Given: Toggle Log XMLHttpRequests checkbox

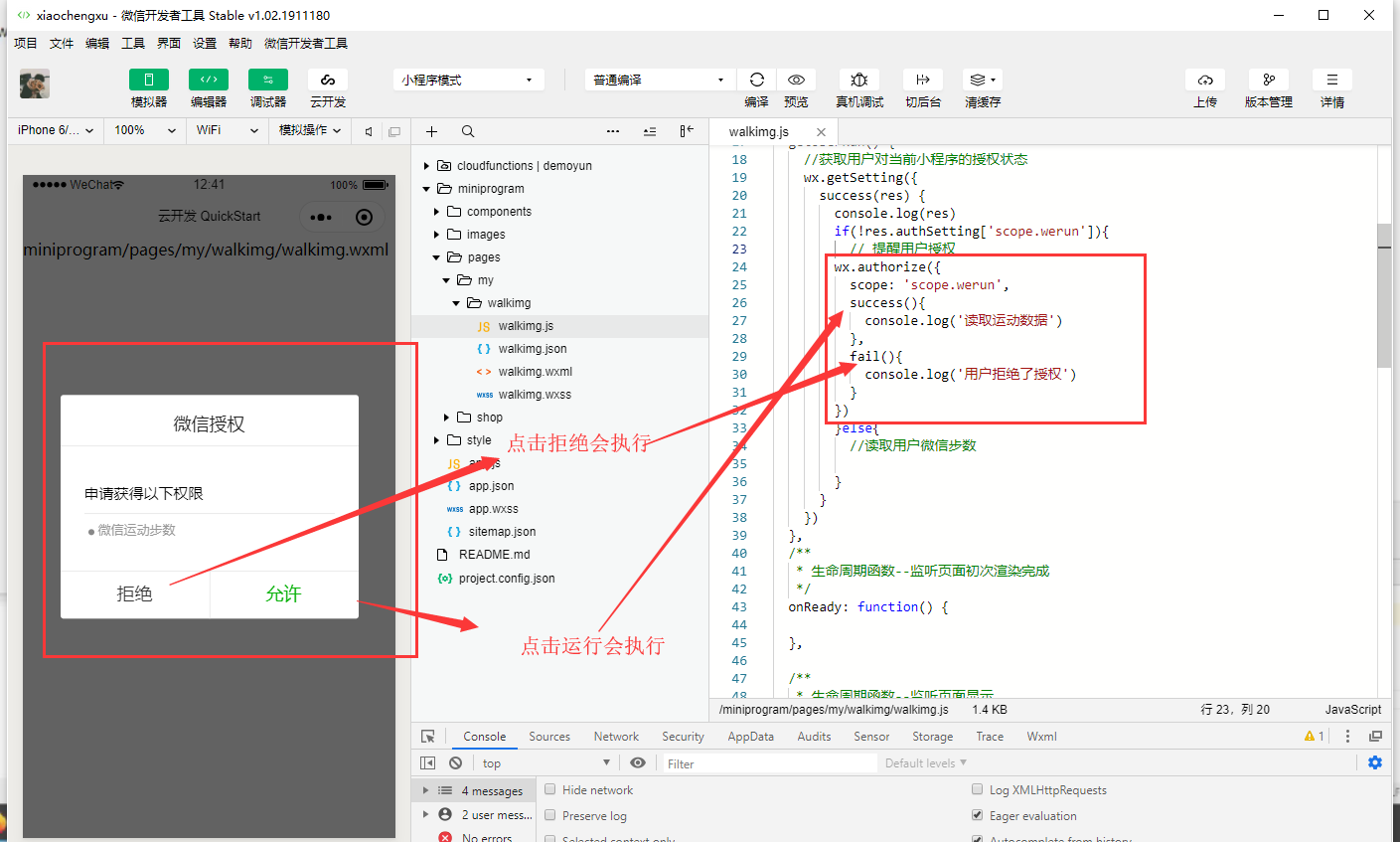Looking at the screenshot, I should point(977,789).
